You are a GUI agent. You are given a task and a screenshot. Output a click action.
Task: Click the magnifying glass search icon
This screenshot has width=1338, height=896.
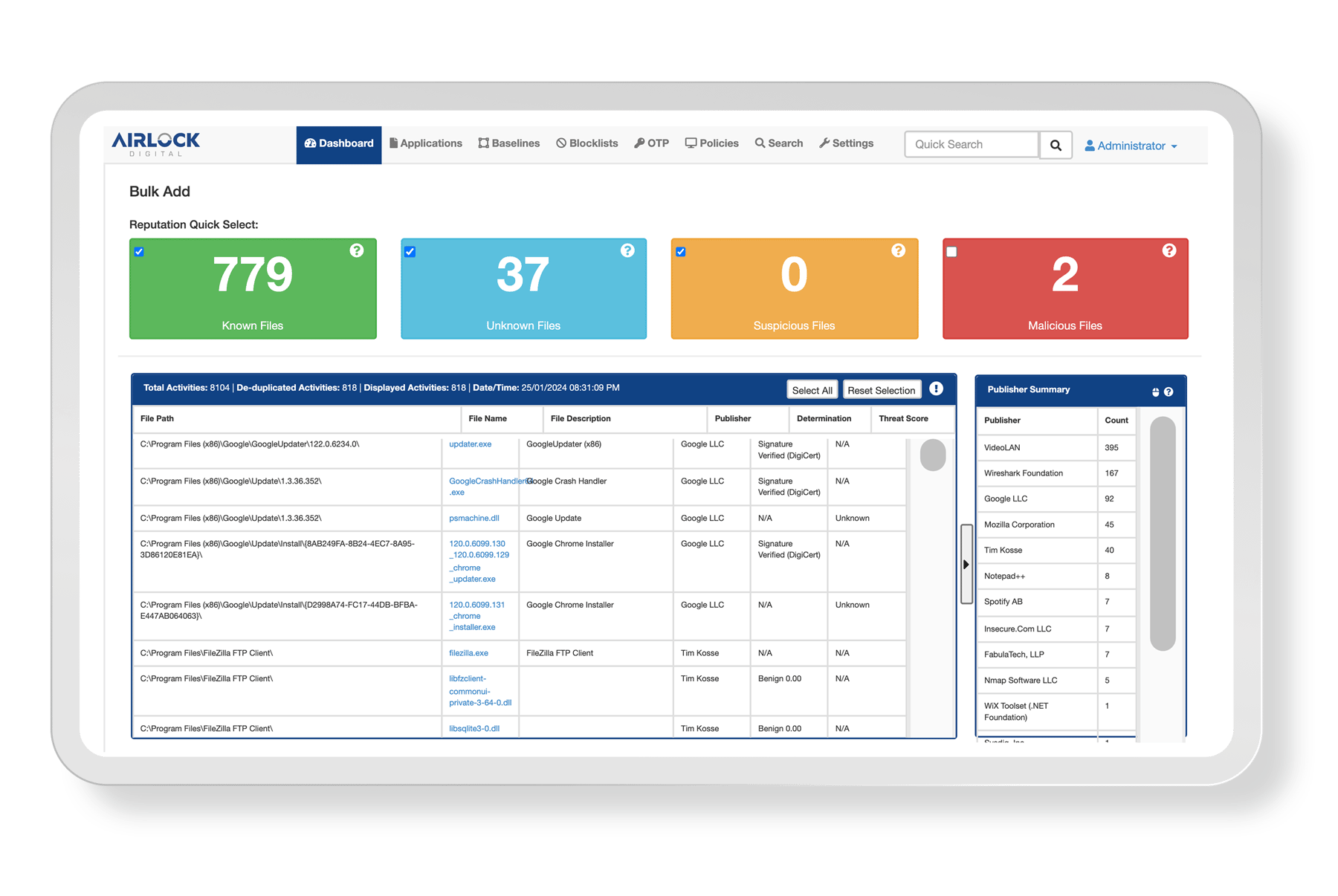[x=1056, y=145]
